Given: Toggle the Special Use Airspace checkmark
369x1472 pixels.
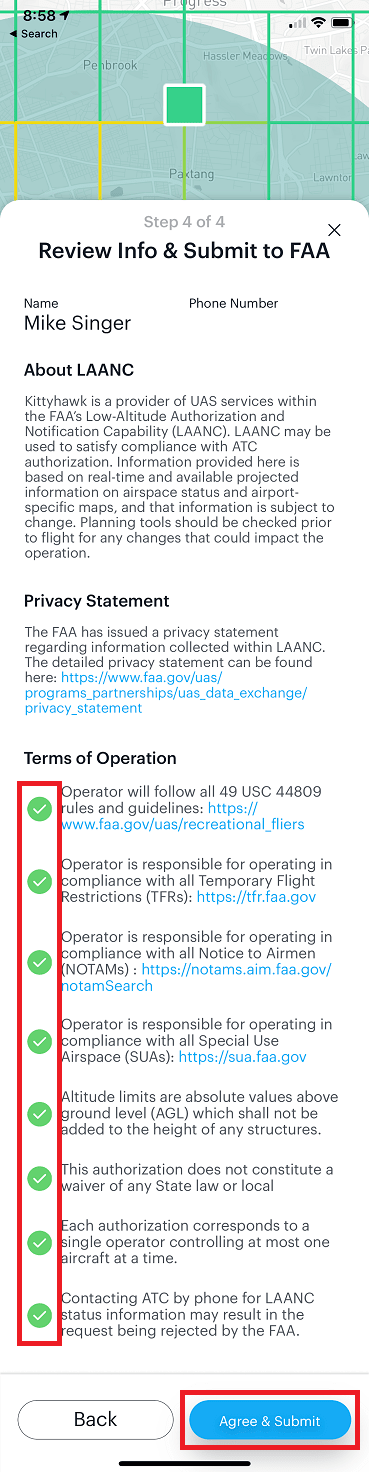Looking at the screenshot, I should 39,1041.
